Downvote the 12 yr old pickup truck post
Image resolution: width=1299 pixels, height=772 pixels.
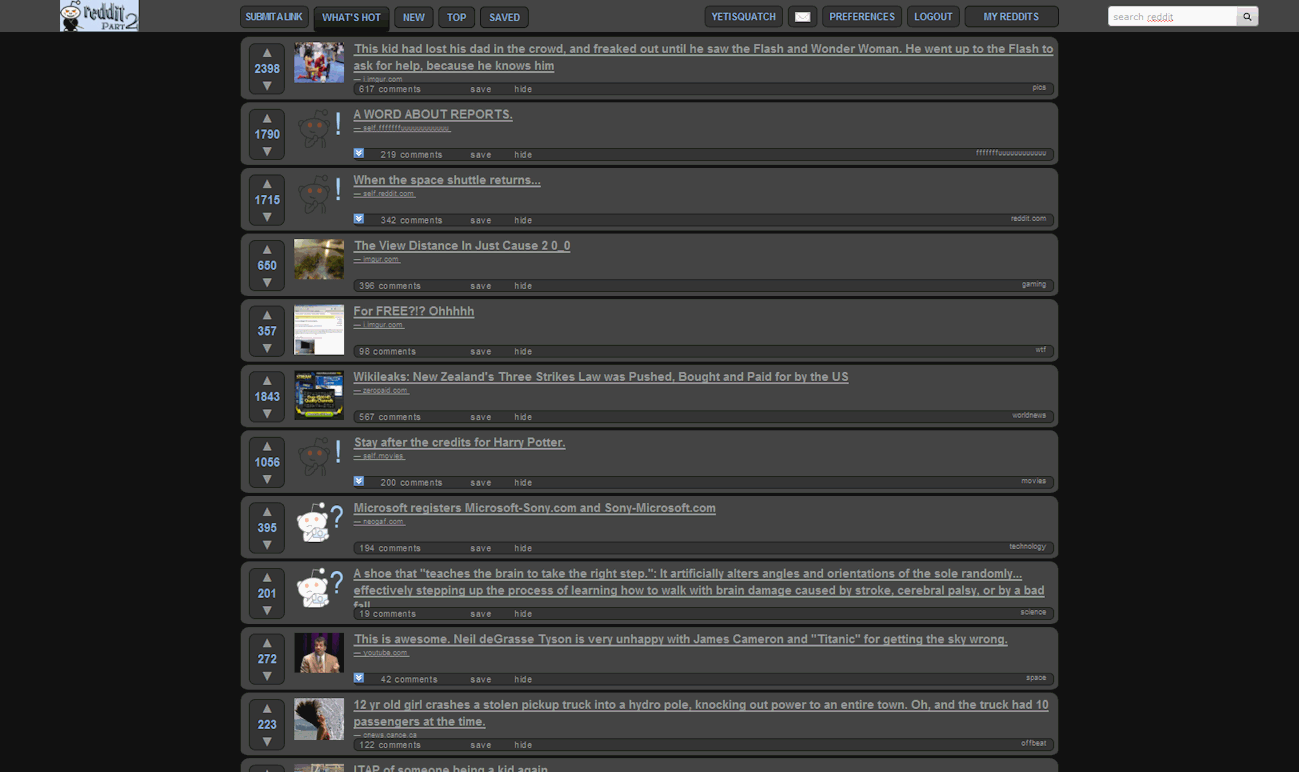click(x=267, y=741)
